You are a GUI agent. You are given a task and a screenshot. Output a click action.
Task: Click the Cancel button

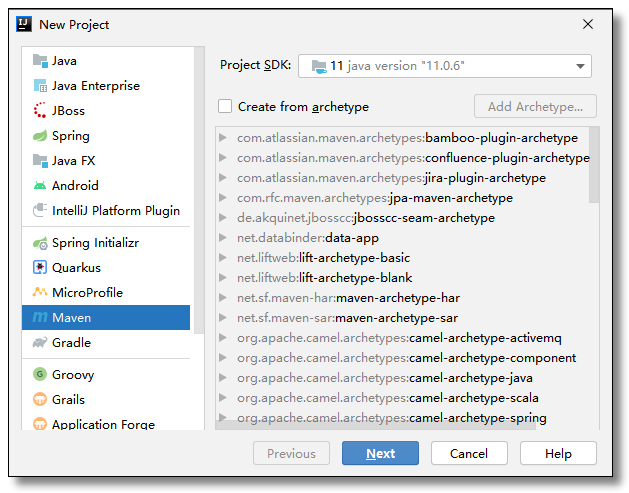point(469,453)
